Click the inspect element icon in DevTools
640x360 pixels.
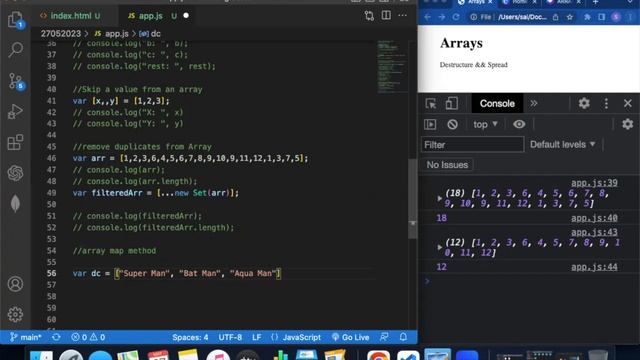[431, 104]
